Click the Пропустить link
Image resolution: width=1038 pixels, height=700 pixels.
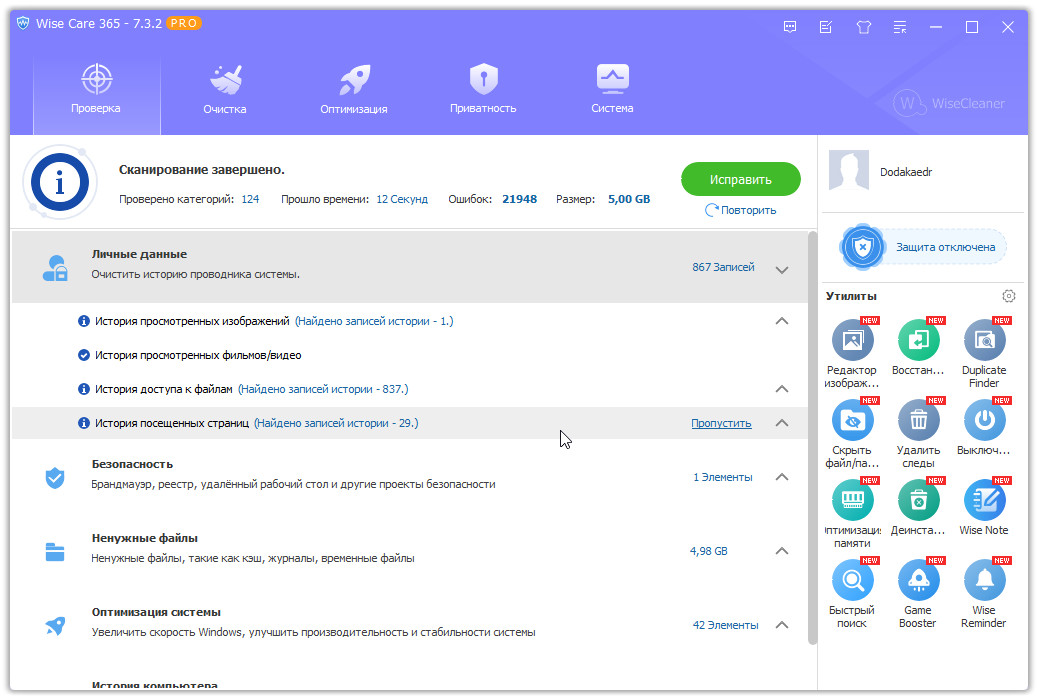click(721, 423)
